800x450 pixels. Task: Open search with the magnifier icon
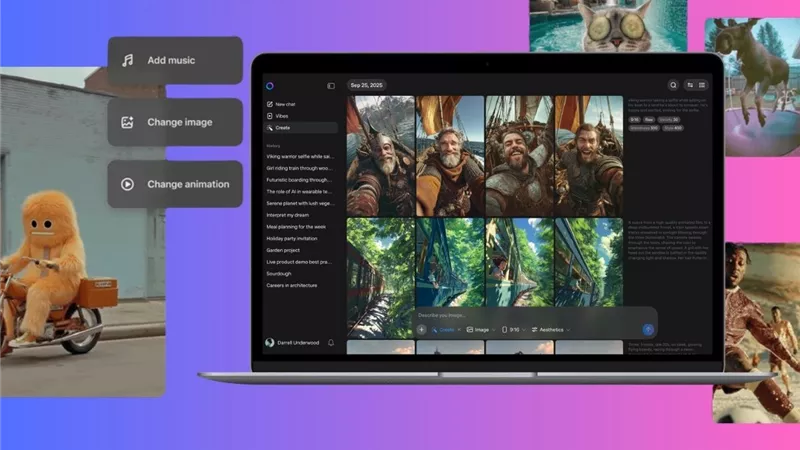pos(673,85)
